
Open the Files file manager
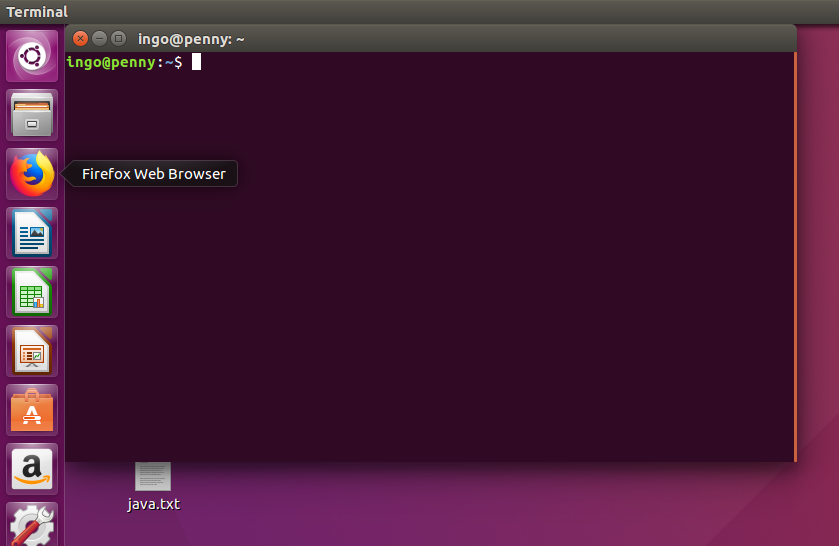pos(32,115)
